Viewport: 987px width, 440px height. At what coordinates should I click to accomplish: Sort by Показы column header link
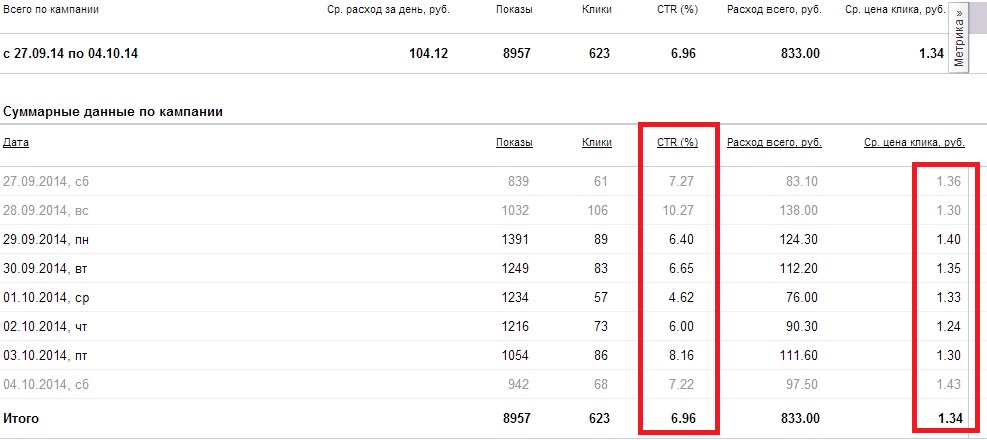click(x=514, y=143)
